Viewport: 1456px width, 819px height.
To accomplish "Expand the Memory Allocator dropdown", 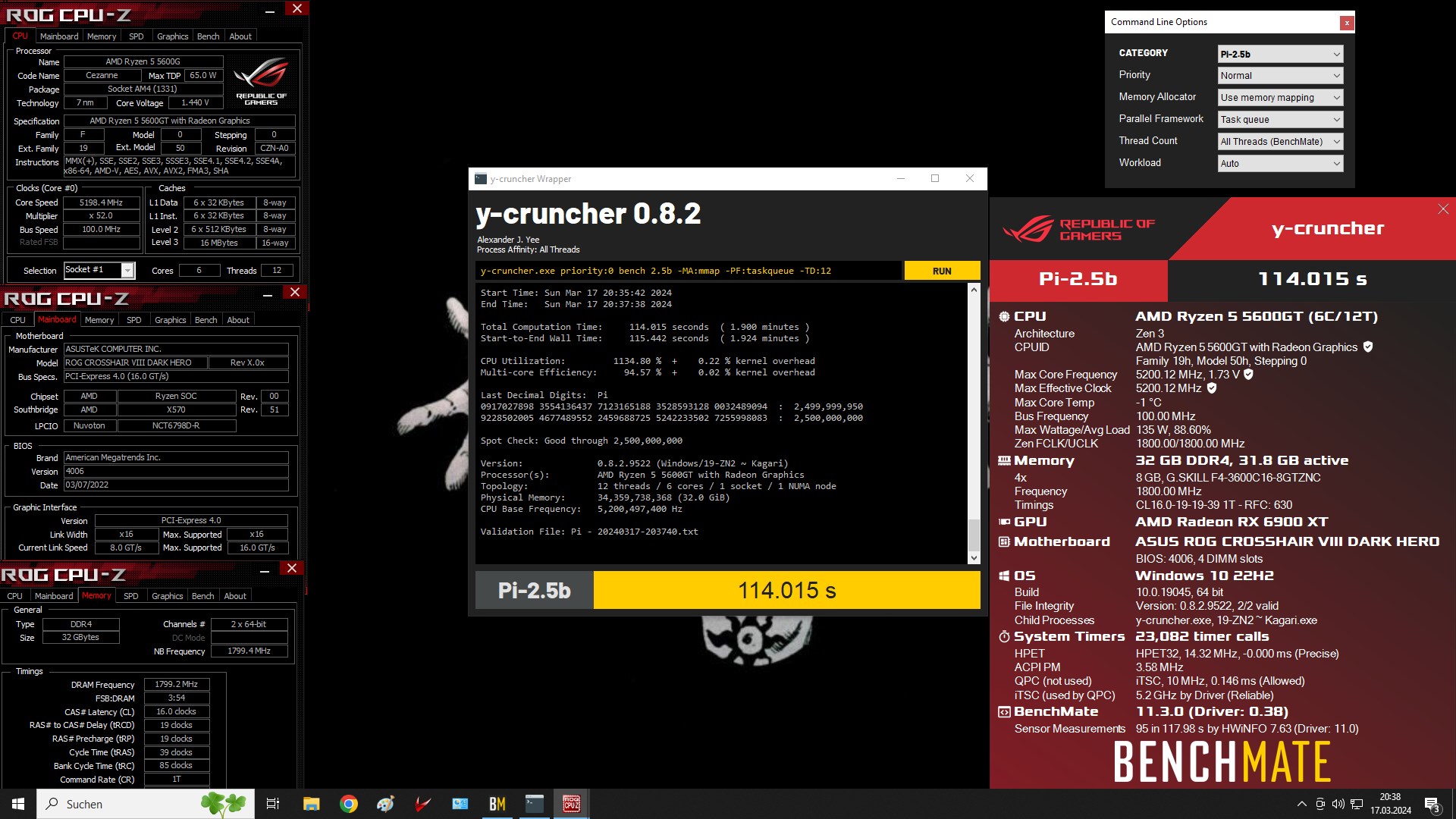I will (x=1280, y=98).
